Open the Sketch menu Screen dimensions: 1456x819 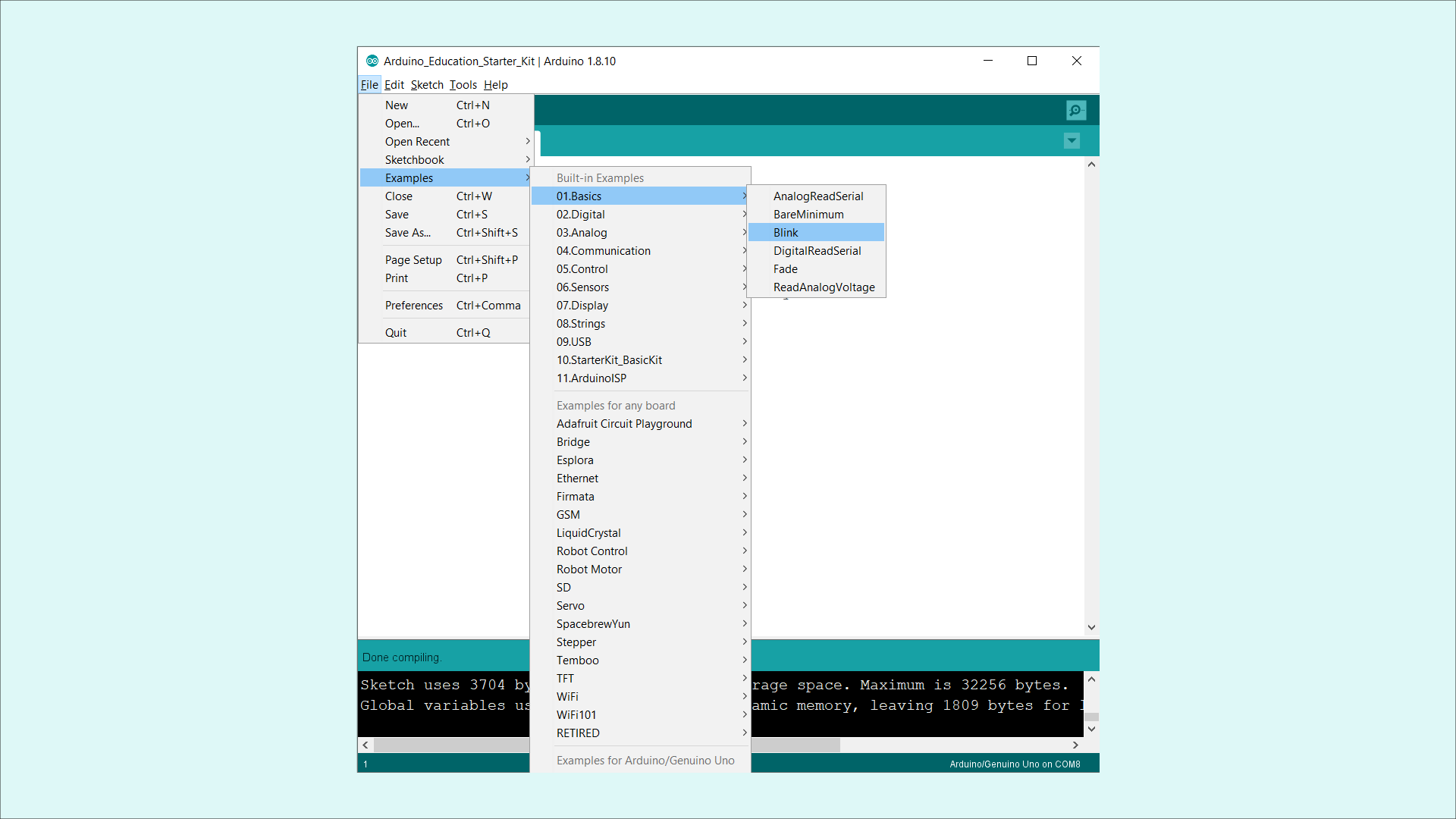427,85
